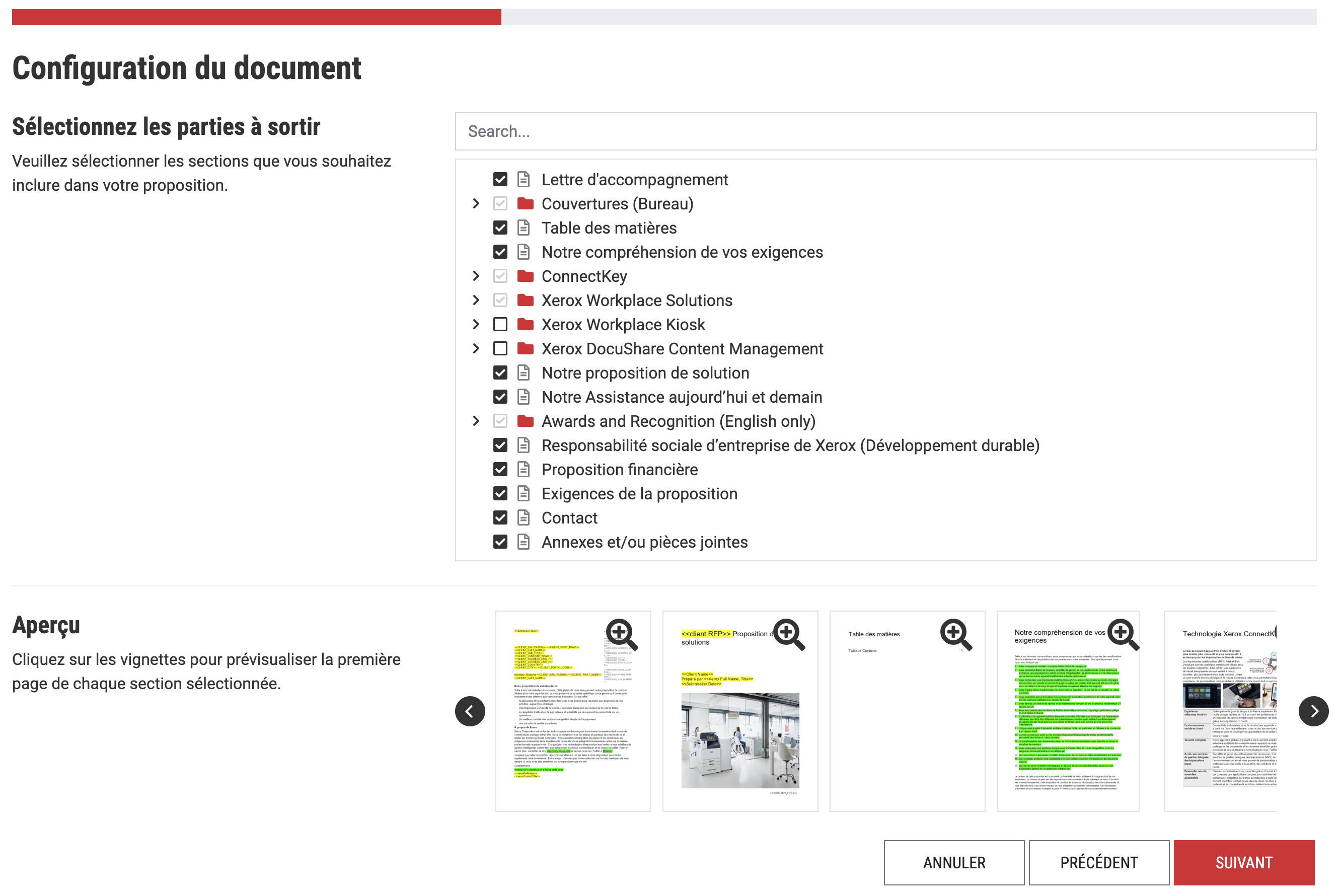Uncheck Notre compréhension de vos exigences

[x=500, y=251]
